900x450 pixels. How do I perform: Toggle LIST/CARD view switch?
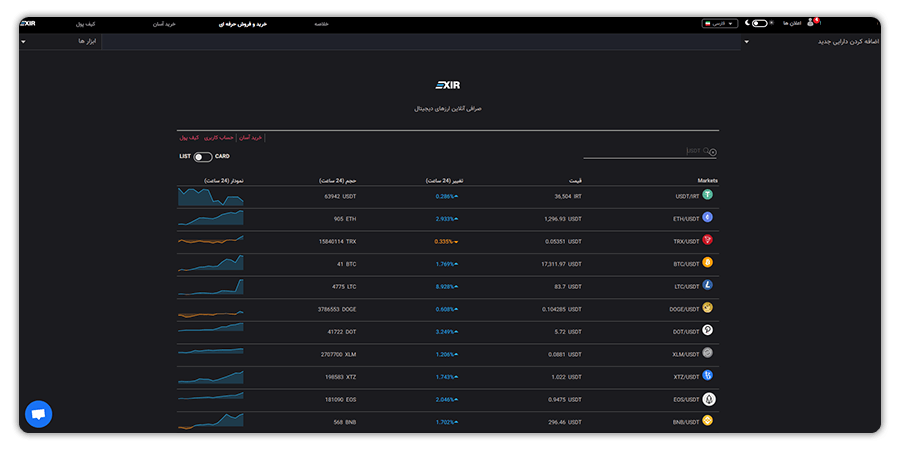click(x=203, y=157)
